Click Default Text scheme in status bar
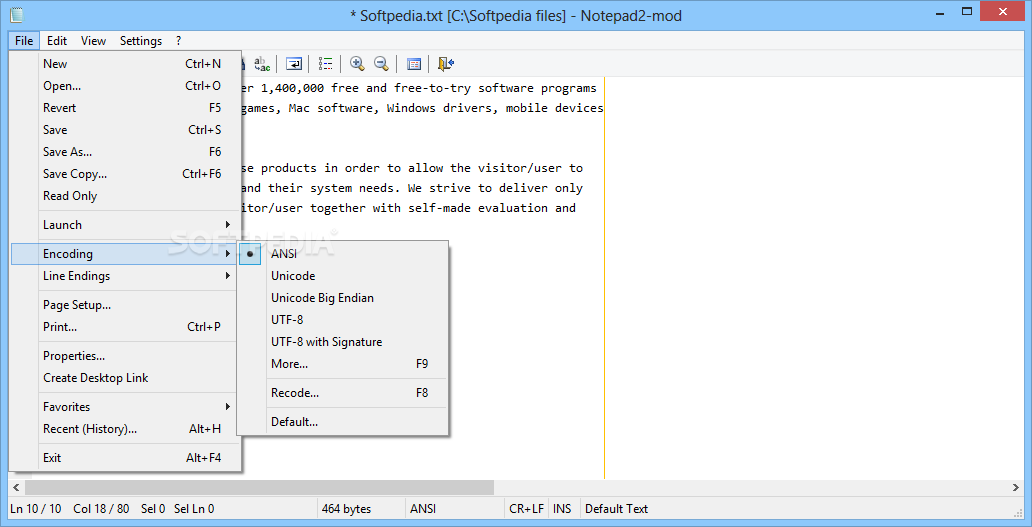The height and width of the screenshot is (527, 1032). point(617,509)
